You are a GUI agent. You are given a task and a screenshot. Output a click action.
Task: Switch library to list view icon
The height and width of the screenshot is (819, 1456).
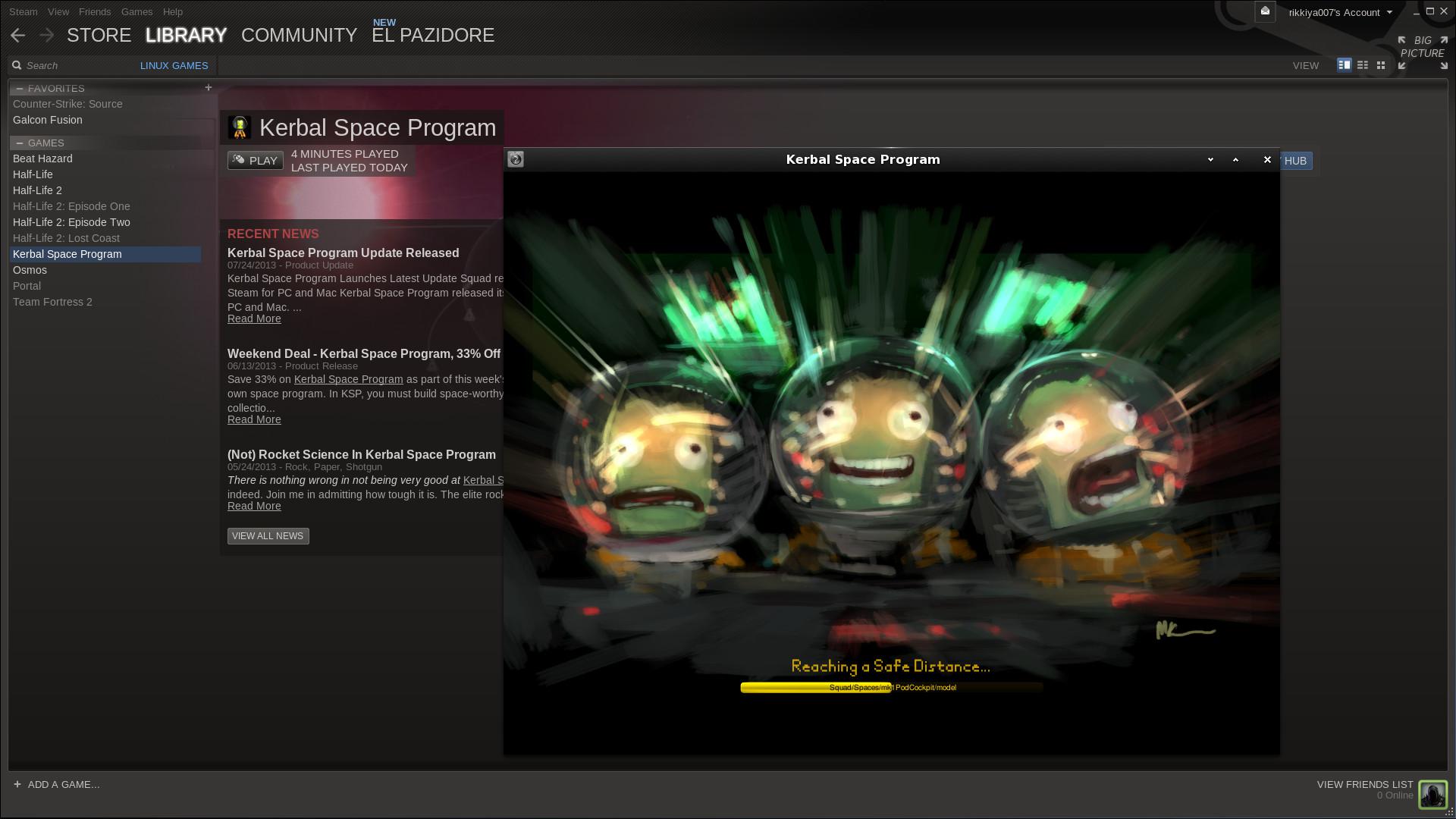point(1363,65)
